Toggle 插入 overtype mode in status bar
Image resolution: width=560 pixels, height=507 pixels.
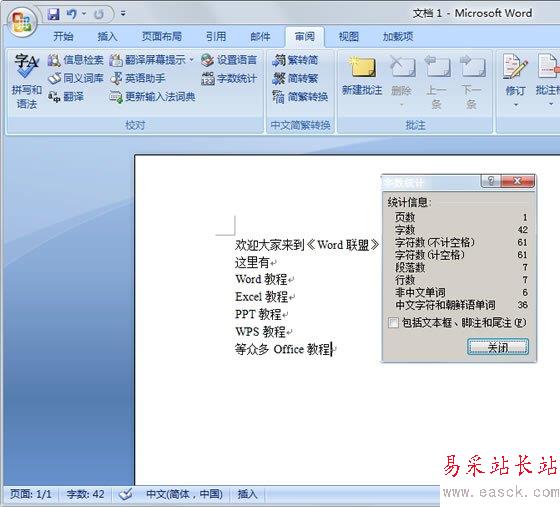coord(247,494)
